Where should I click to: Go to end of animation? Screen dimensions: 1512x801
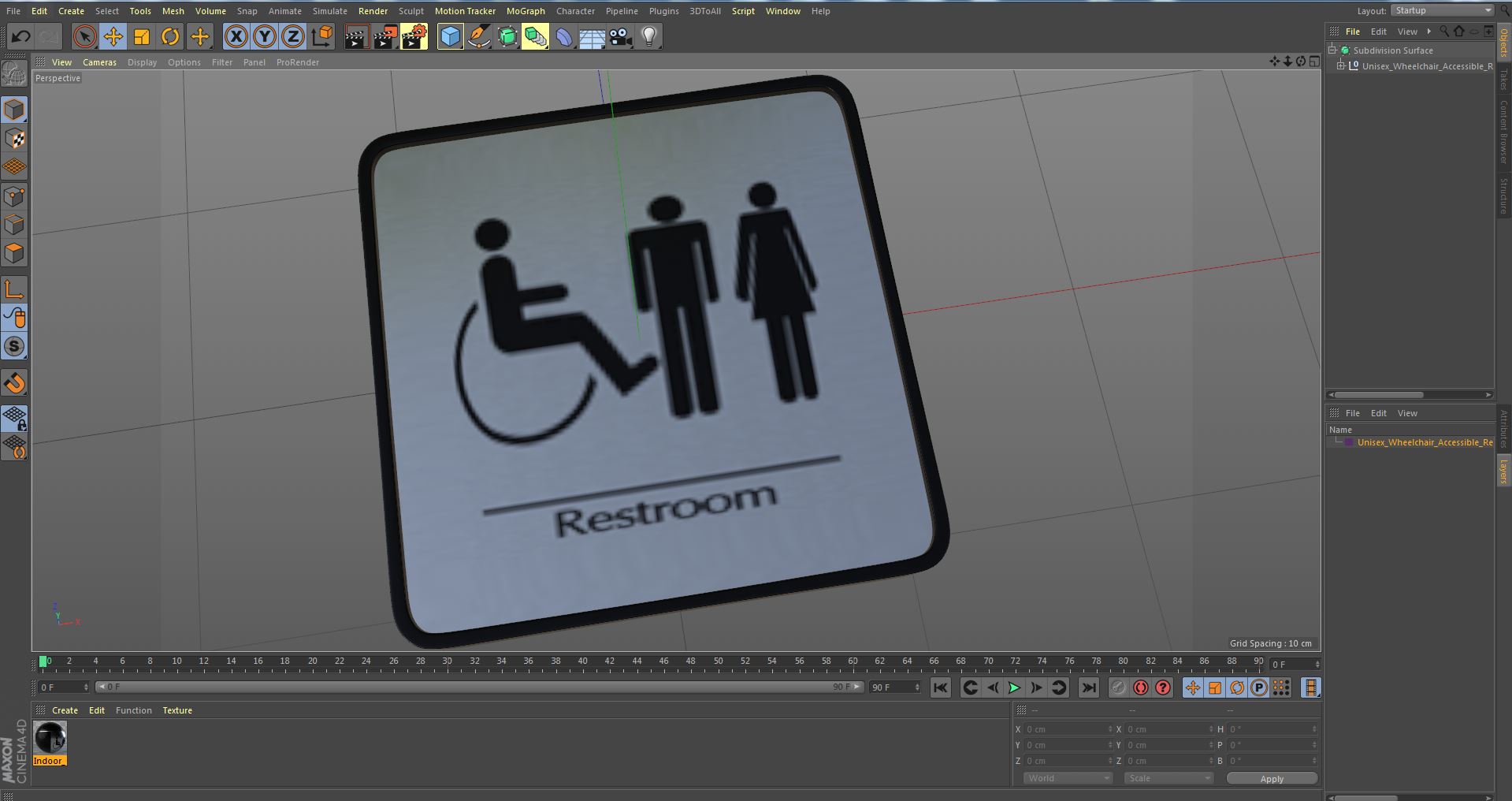coord(1089,687)
